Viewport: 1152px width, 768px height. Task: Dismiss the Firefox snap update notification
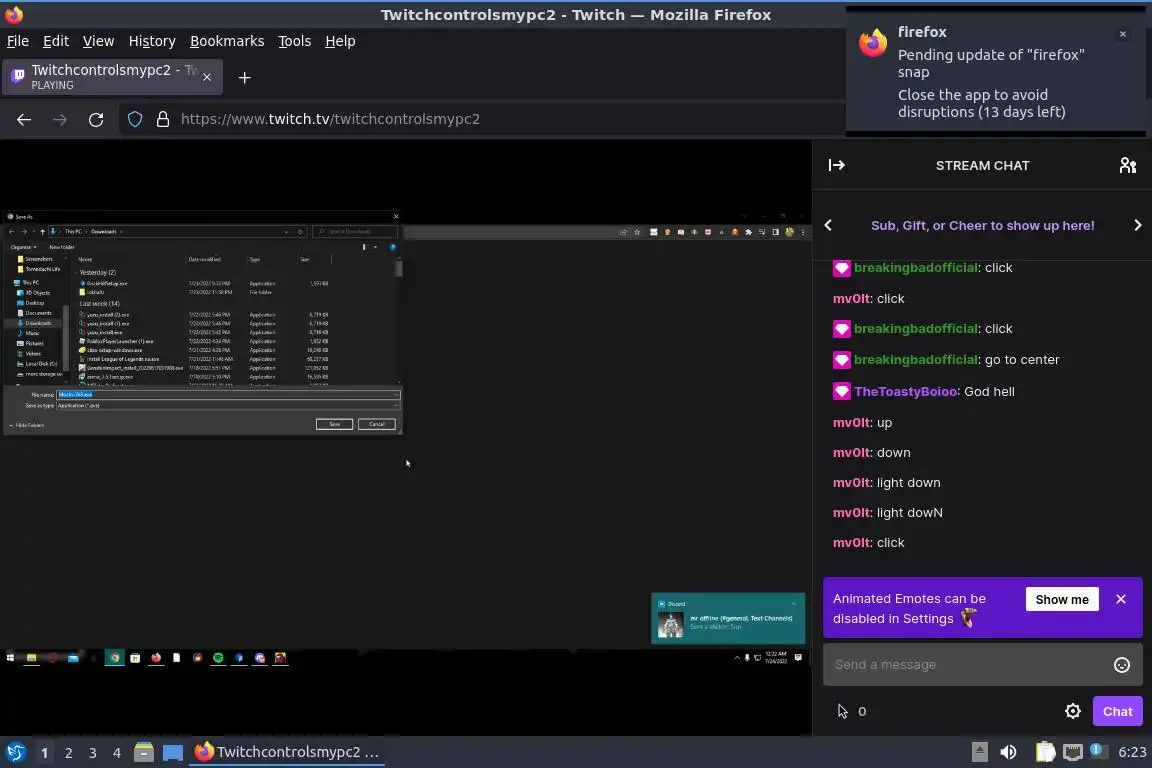[1122, 34]
